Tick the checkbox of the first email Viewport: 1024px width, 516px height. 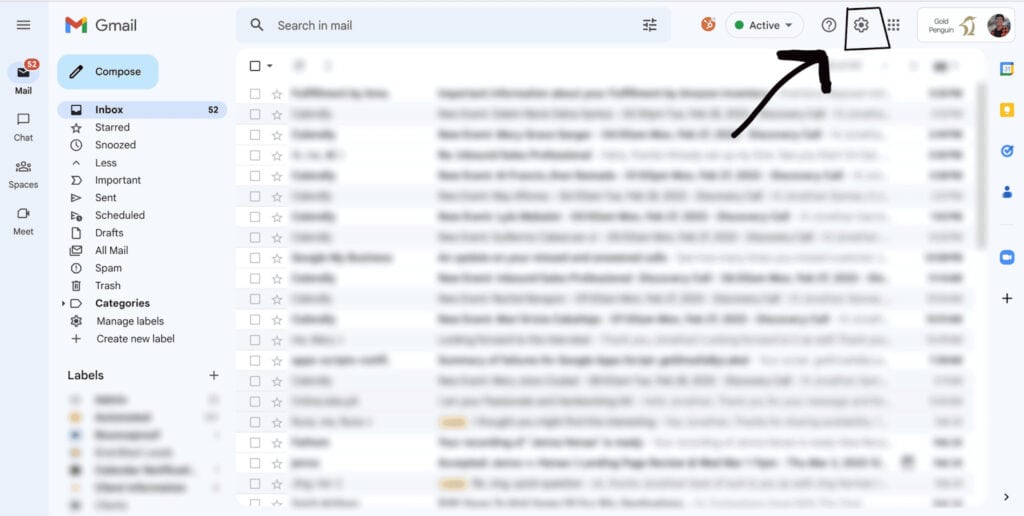tap(255, 93)
